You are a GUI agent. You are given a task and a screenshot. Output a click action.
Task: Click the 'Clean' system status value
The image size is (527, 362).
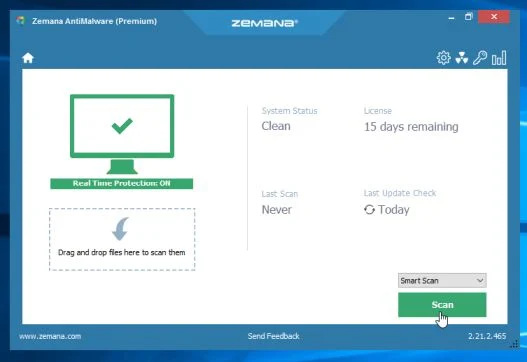(x=276, y=126)
